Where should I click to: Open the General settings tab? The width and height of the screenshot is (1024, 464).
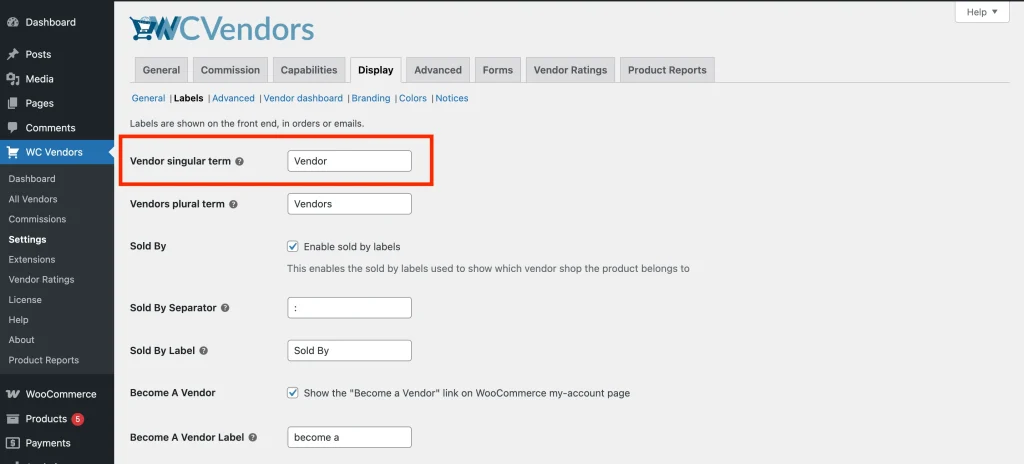(x=161, y=70)
